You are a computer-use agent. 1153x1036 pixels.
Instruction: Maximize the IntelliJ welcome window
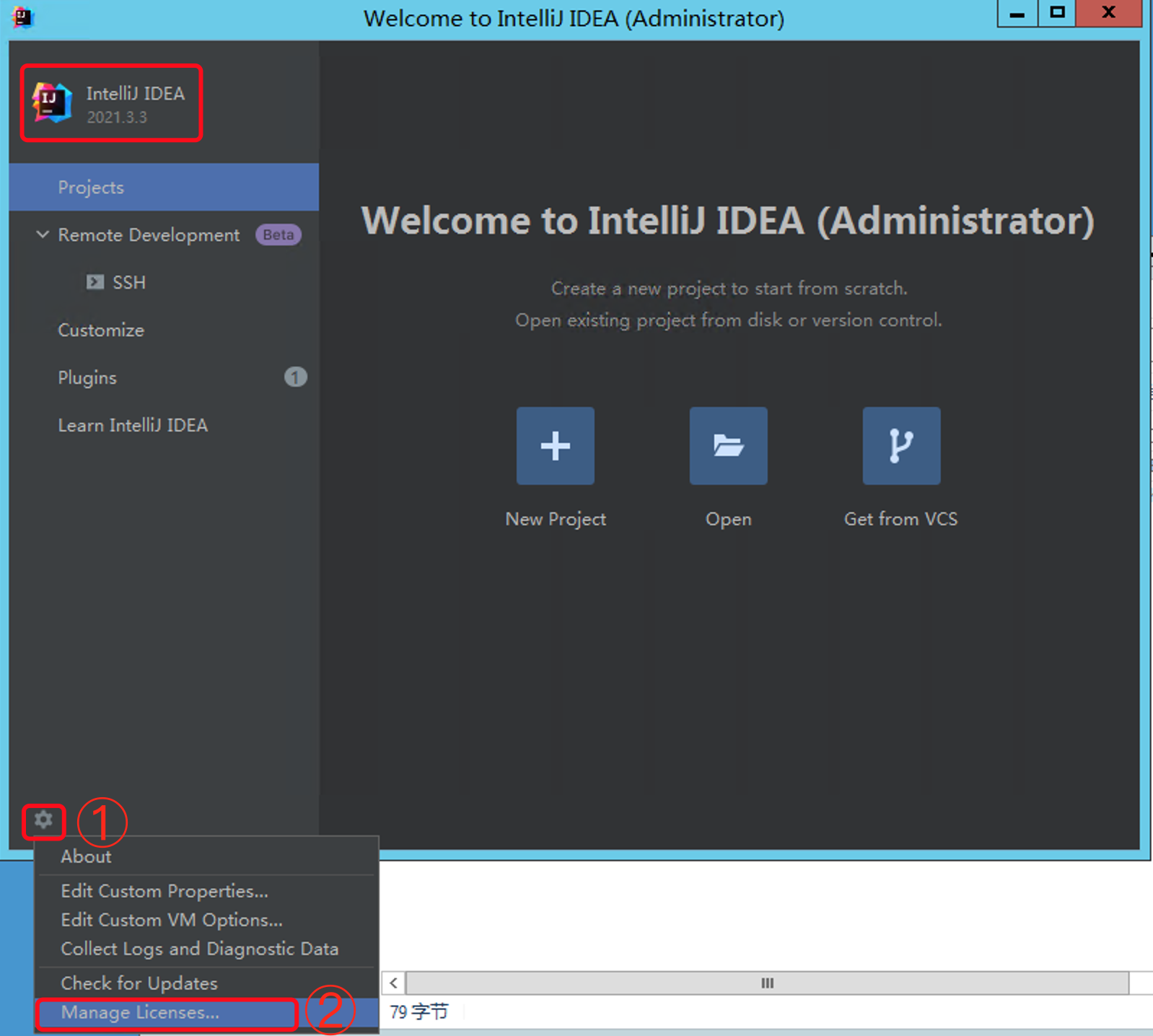point(1057,13)
